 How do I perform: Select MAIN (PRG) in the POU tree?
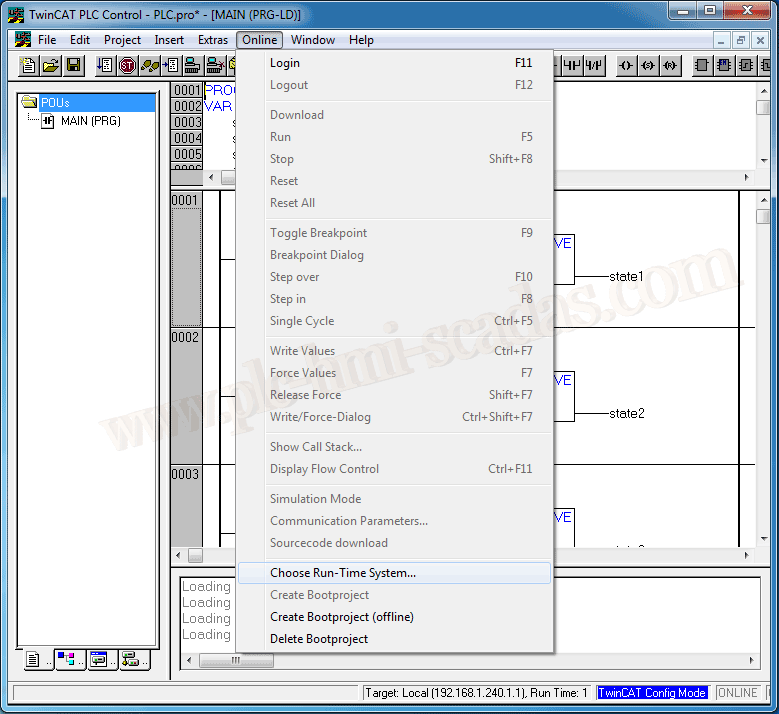point(90,121)
